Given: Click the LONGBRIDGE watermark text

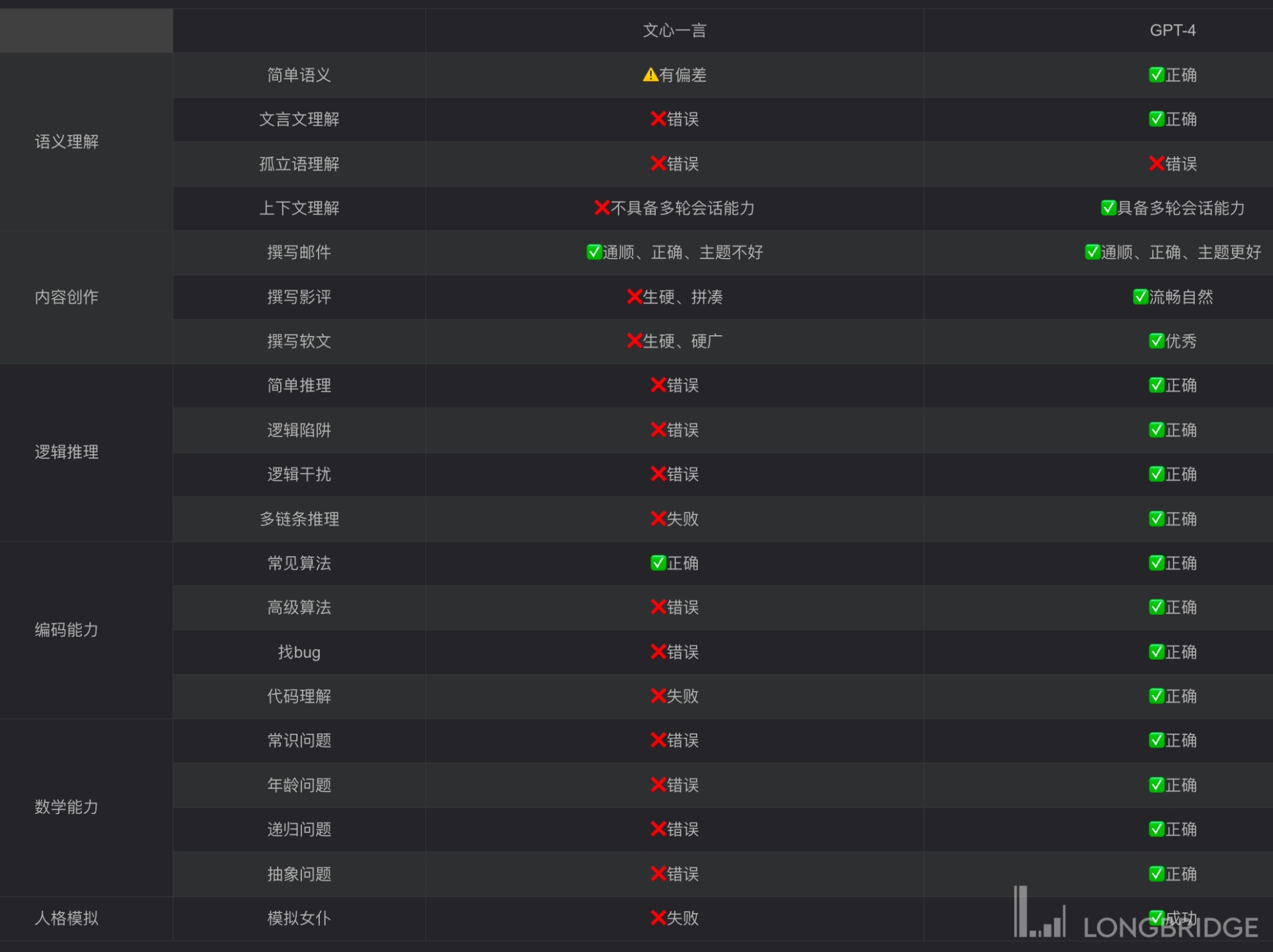Looking at the screenshot, I should pos(1170,928).
